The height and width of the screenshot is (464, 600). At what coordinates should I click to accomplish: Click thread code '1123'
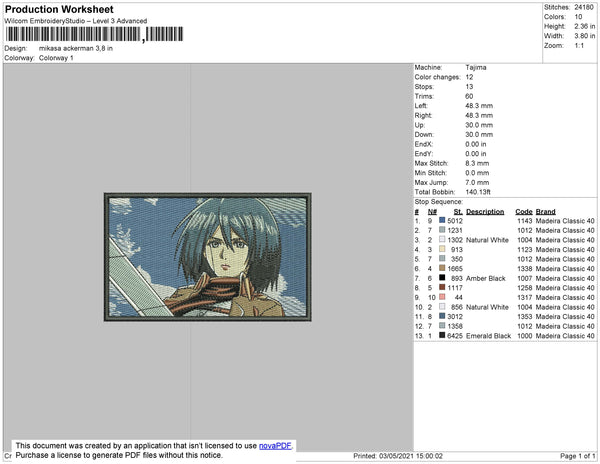(x=525, y=249)
